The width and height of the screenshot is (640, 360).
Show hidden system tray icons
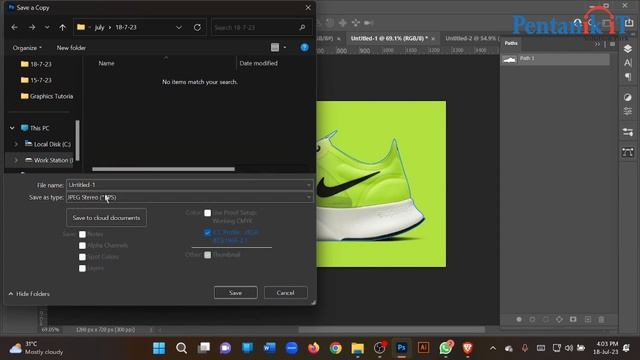click(x=493, y=348)
